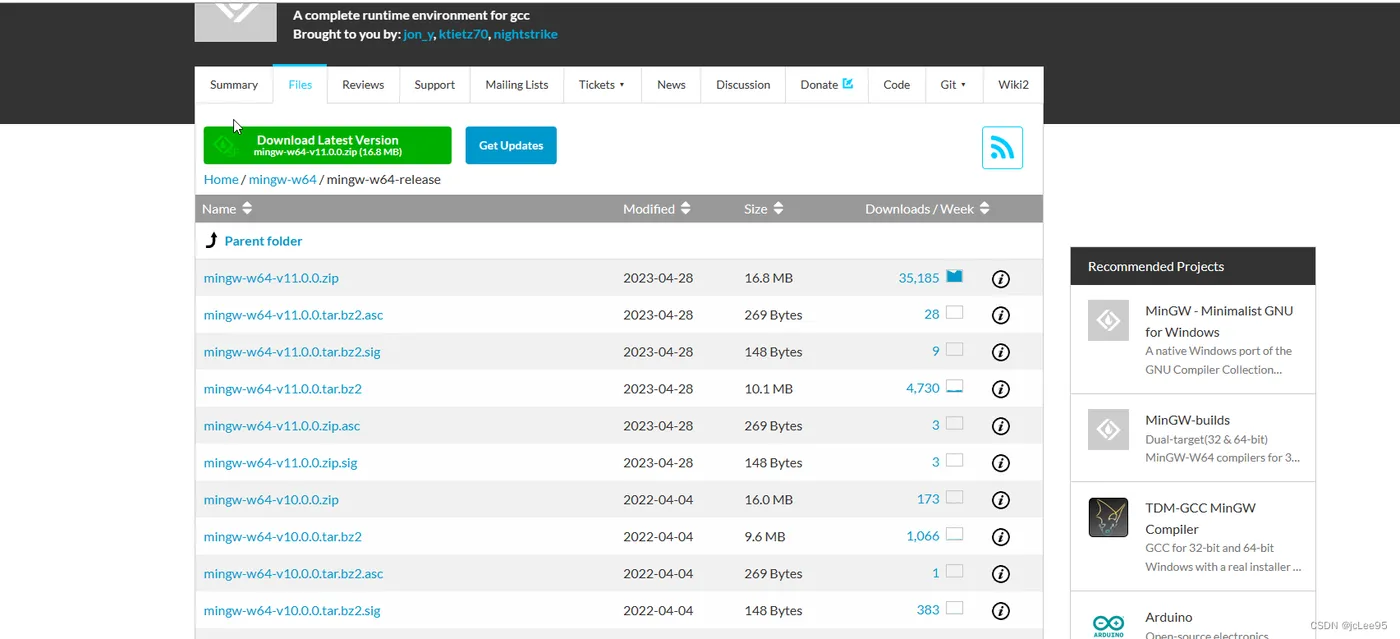The height and width of the screenshot is (639, 1400).
Task: Open the Code tab
Action: click(x=896, y=85)
